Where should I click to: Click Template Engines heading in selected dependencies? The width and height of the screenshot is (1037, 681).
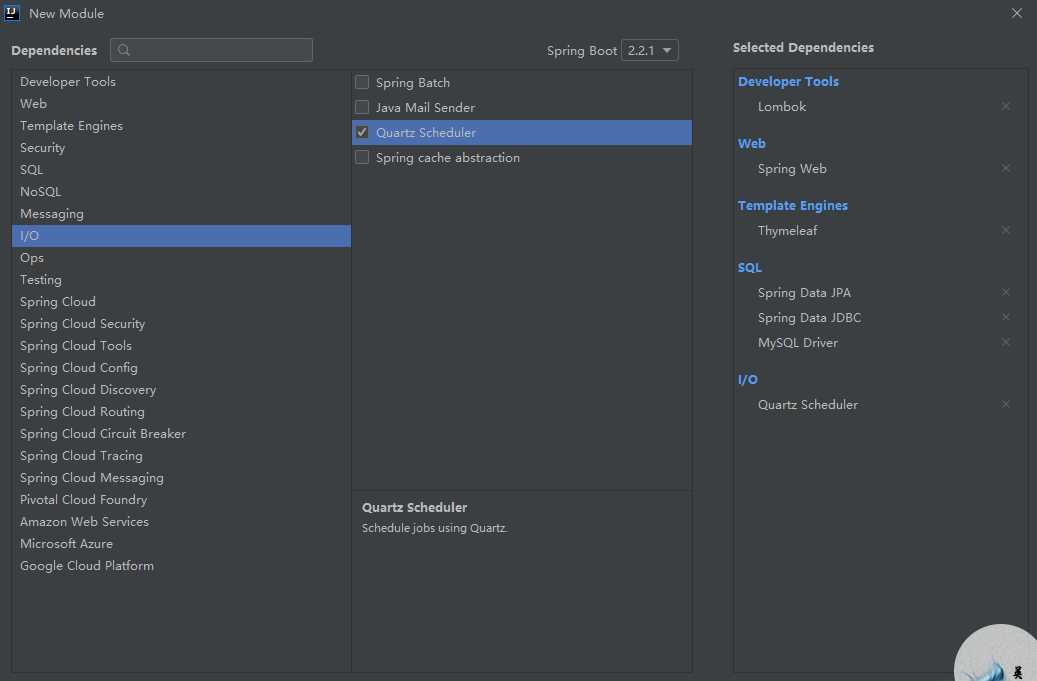coord(792,206)
